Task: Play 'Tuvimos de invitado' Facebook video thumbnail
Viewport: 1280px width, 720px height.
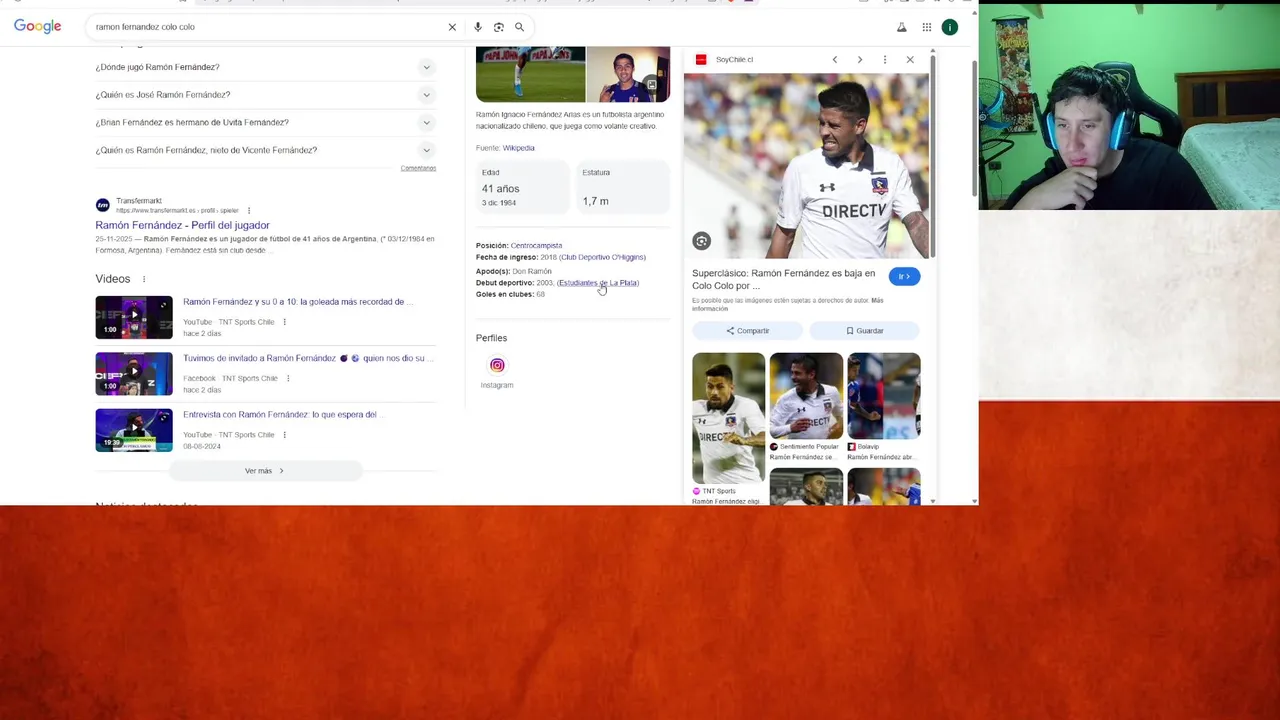Action: click(134, 374)
